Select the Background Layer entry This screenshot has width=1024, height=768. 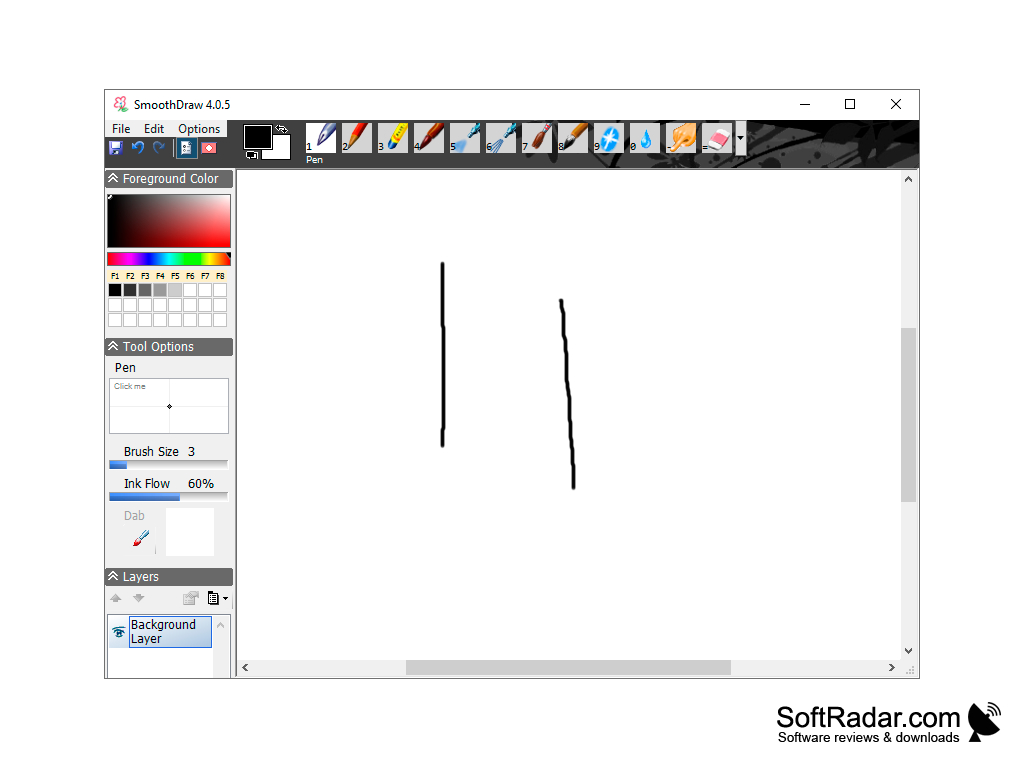pos(170,632)
